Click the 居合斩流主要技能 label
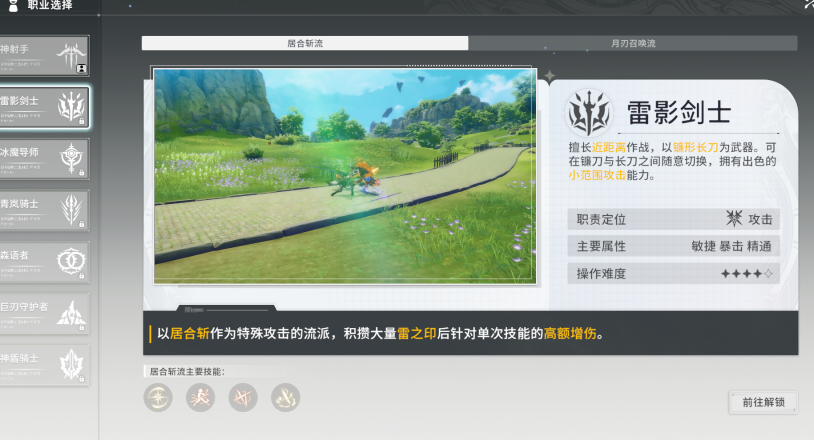Image resolution: width=814 pixels, height=440 pixels. [187, 372]
